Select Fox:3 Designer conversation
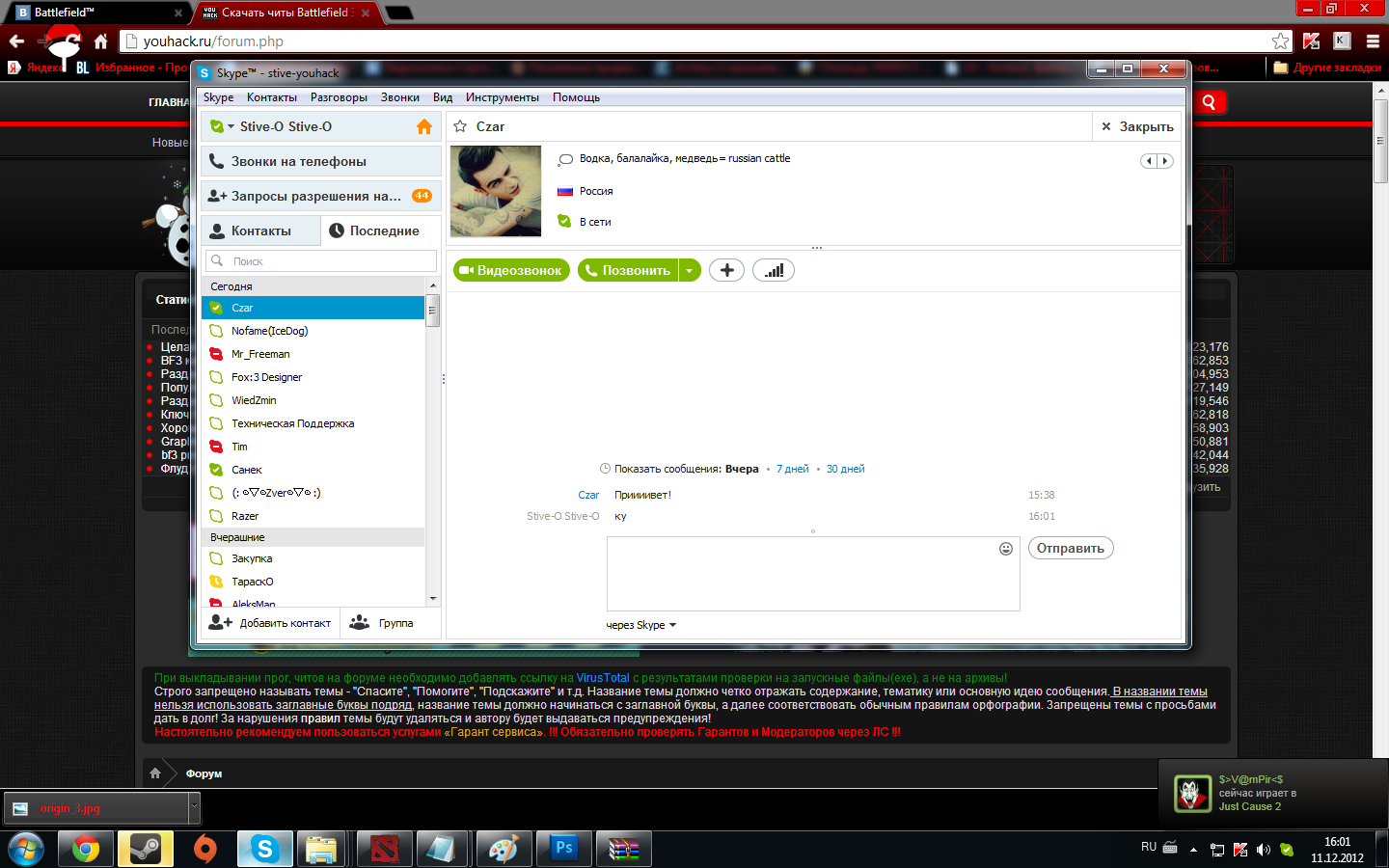This screenshot has height=868, width=1389. pyautogui.click(x=313, y=377)
